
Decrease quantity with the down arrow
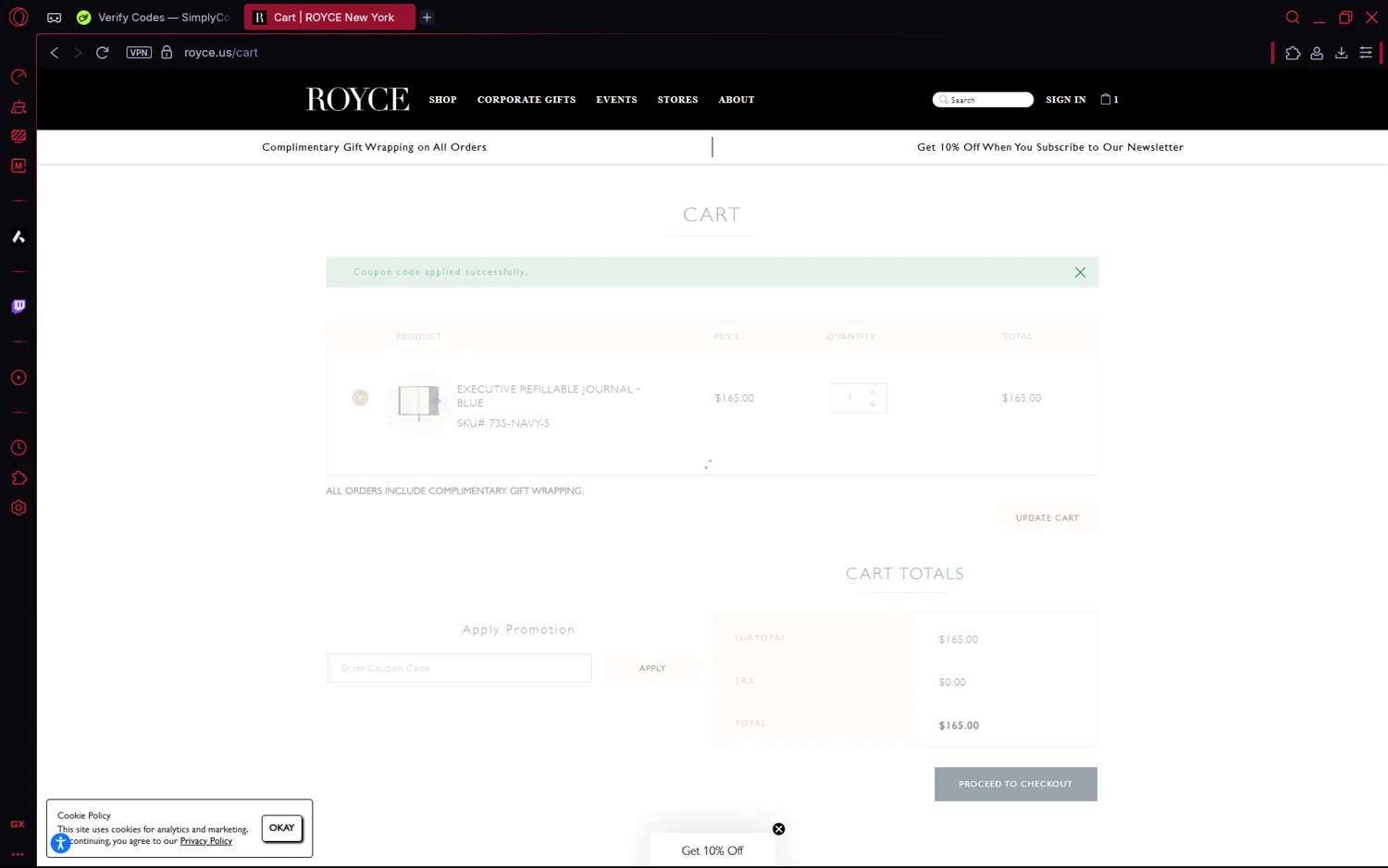click(x=873, y=404)
